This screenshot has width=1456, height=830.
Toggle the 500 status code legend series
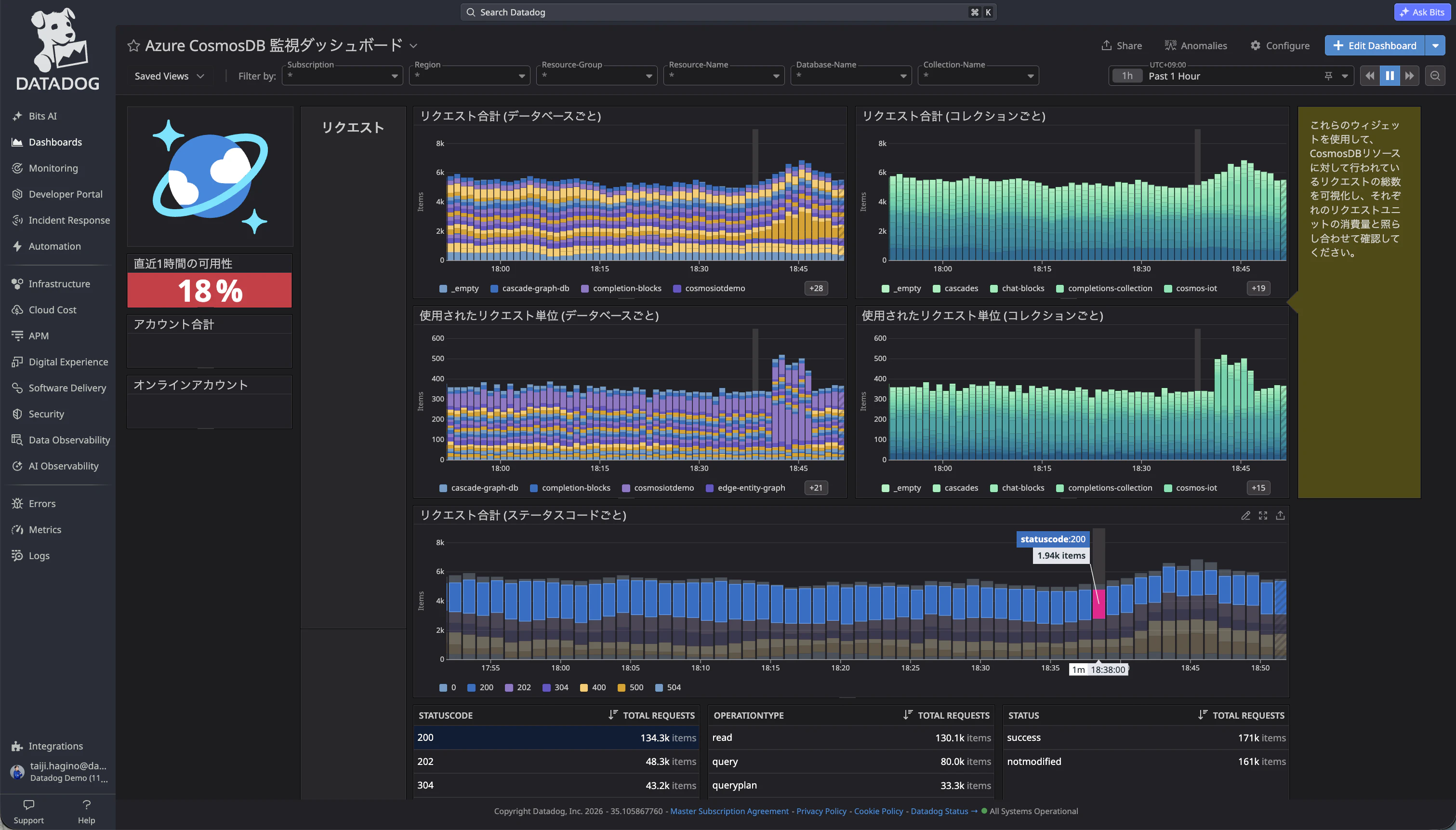pyautogui.click(x=631, y=687)
